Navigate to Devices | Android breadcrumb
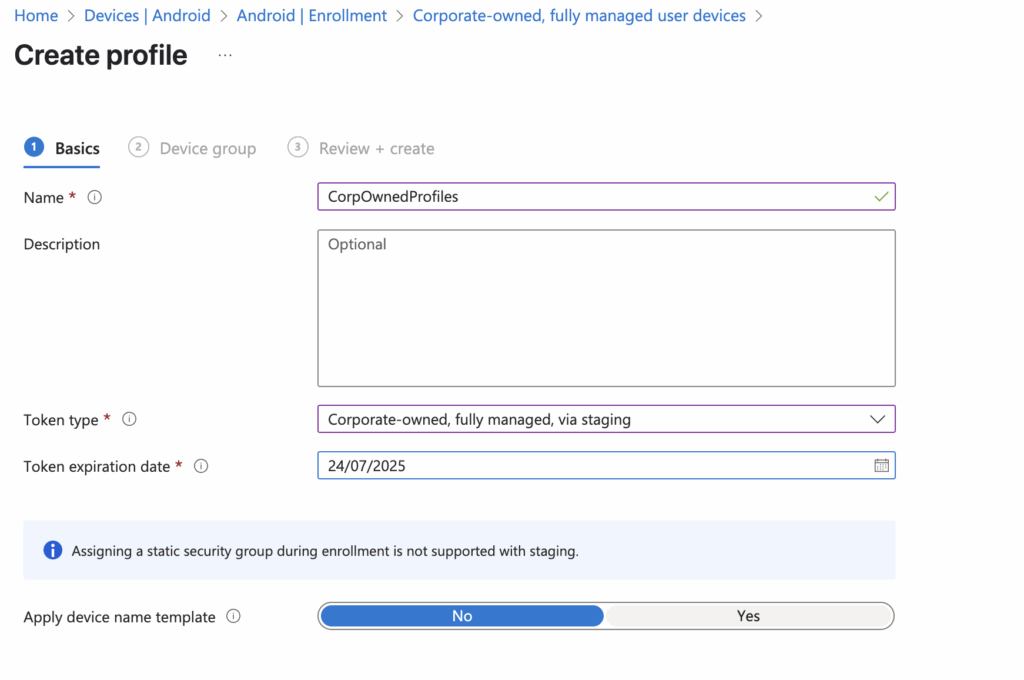The width and height of the screenshot is (1024, 680). tap(147, 16)
